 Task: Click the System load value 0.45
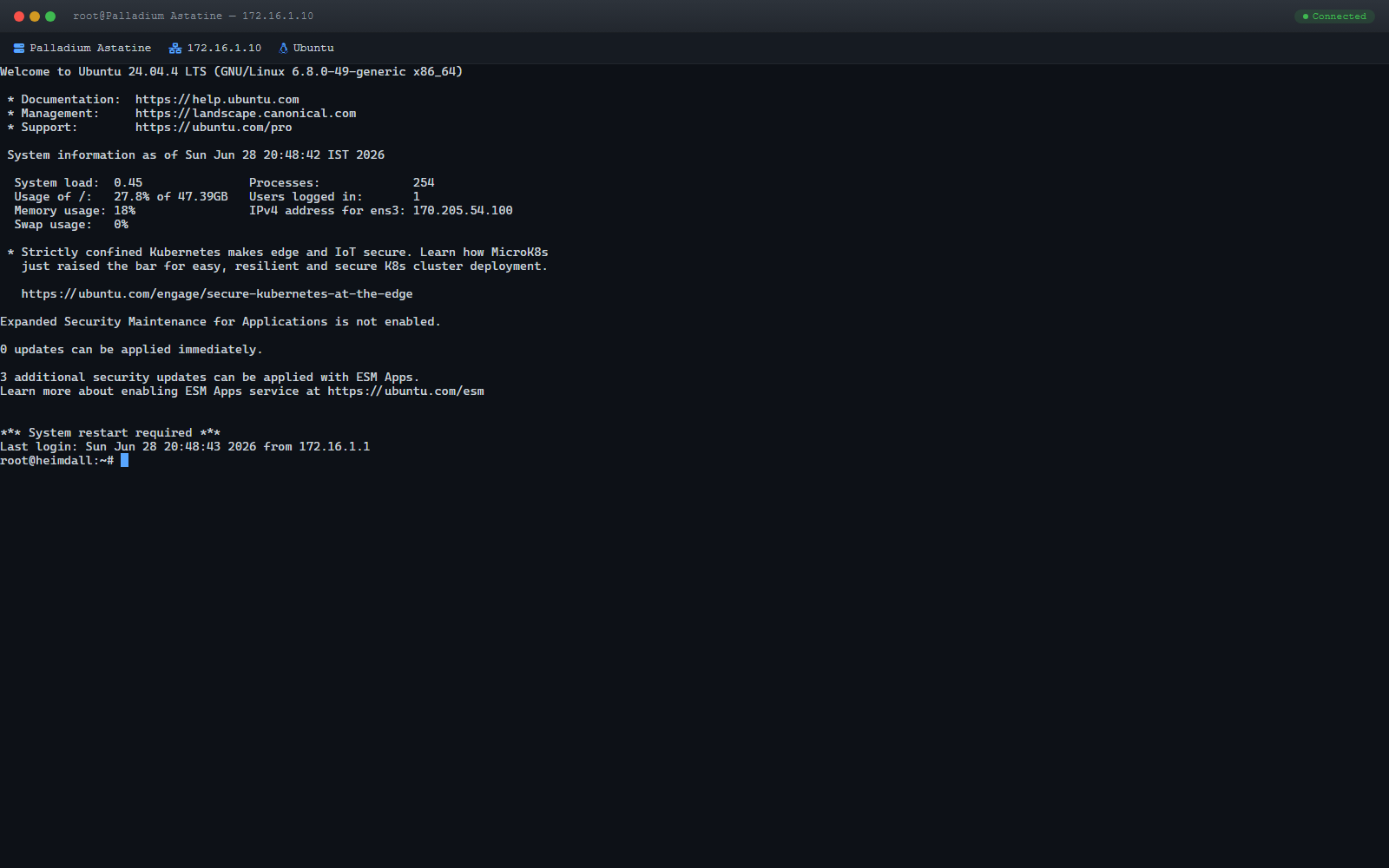(x=128, y=183)
